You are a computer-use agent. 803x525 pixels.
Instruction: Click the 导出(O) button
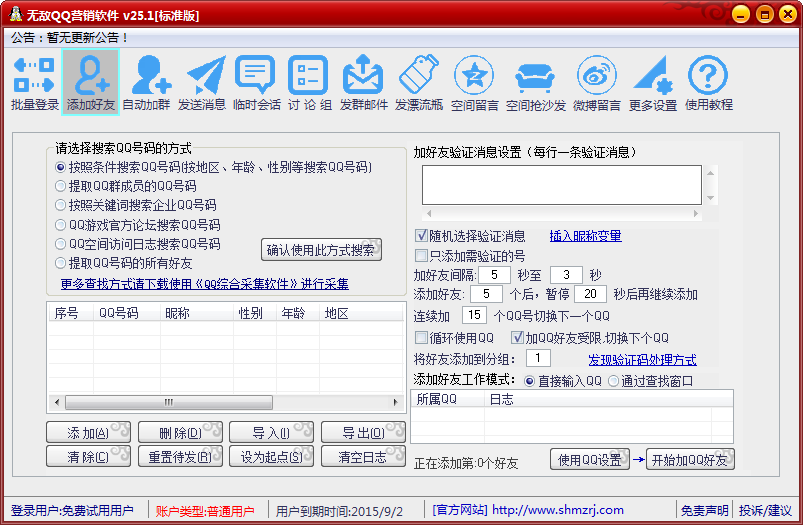coord(363,433)
